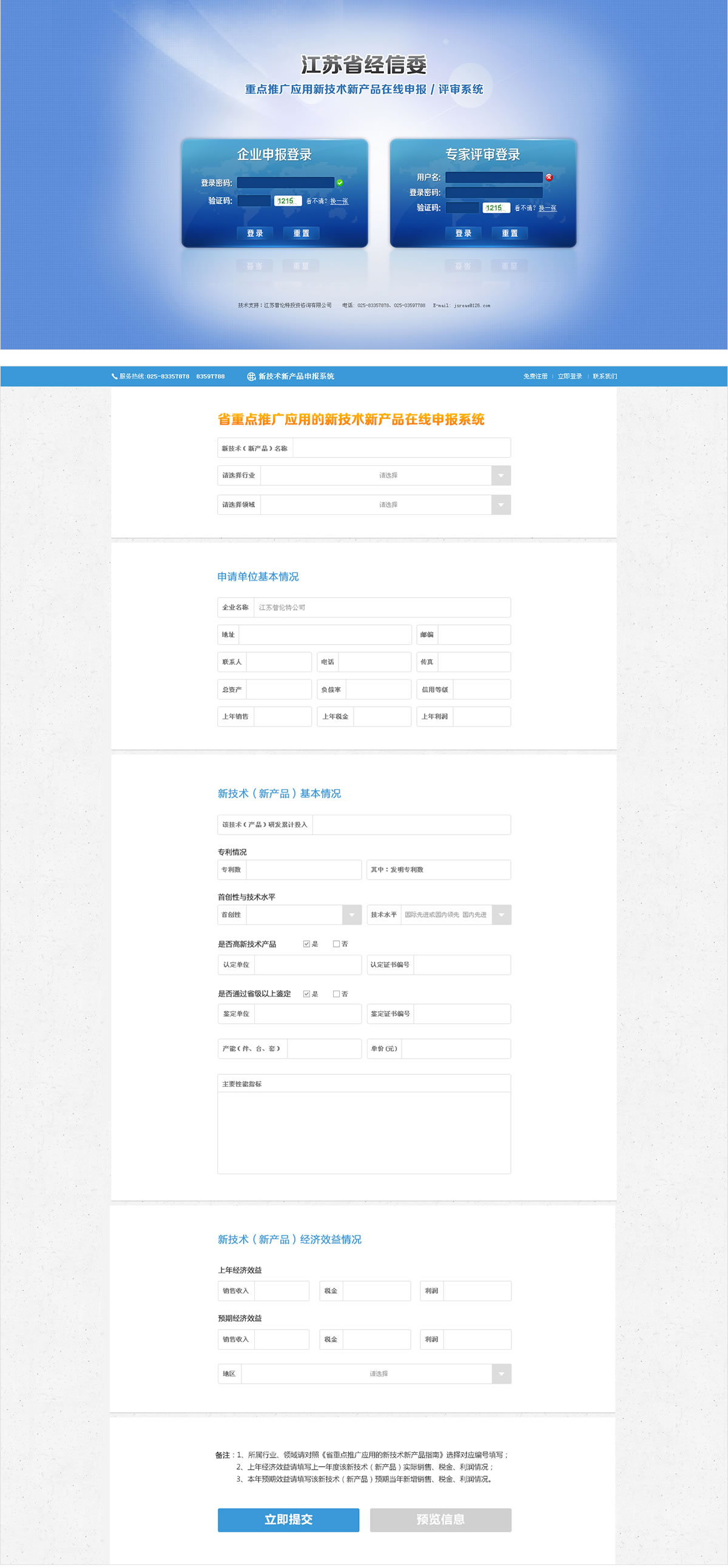Viewport: 728px width, 1568px height.
Task: Click the globe icon beside 新技术新产品申报系统
Action: coord(251,376)
